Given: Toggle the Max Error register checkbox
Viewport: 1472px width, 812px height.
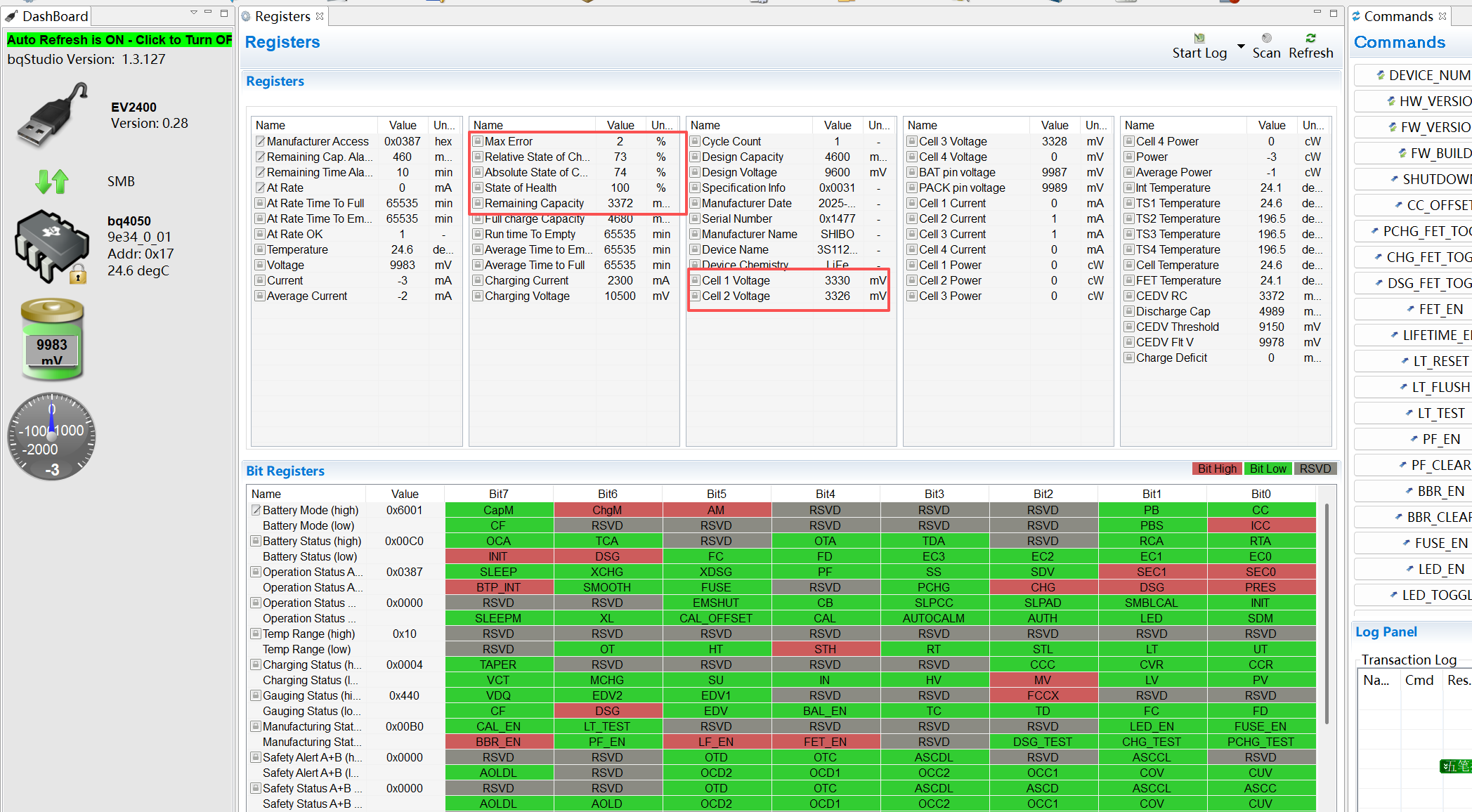Looking at the screenshot, I should coord(478,141).
